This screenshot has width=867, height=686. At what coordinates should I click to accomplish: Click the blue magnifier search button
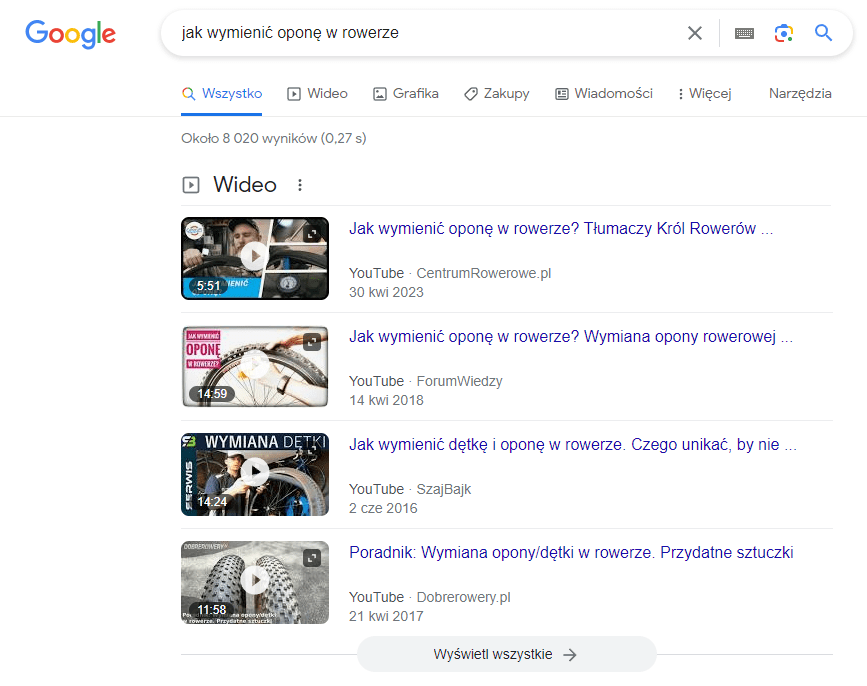823,33
